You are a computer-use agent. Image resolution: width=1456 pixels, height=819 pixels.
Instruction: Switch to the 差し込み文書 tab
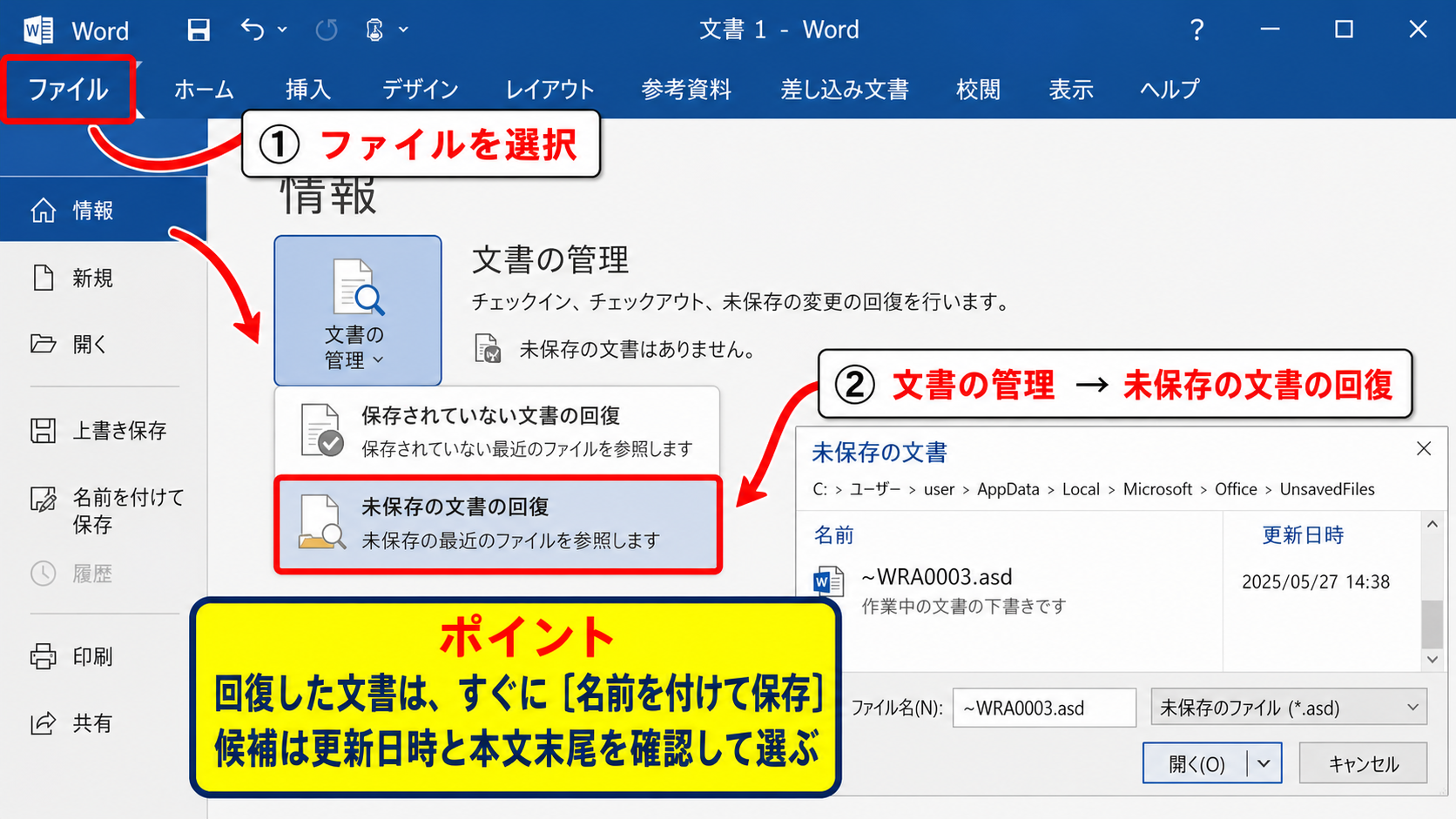[845, 89]
